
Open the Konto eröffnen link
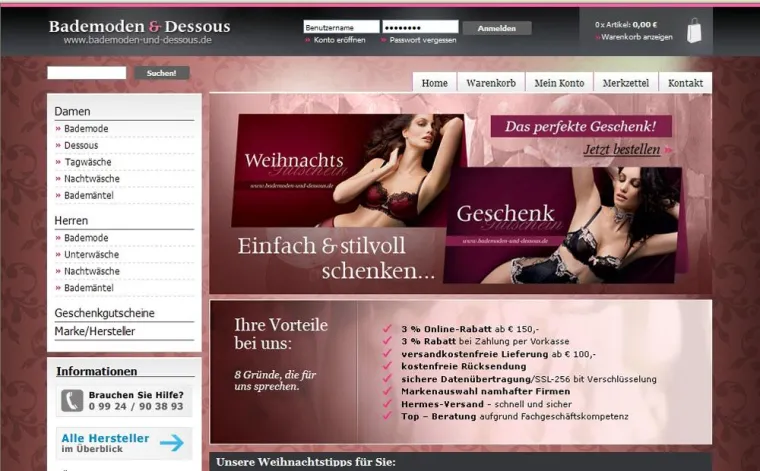(339, 40)
